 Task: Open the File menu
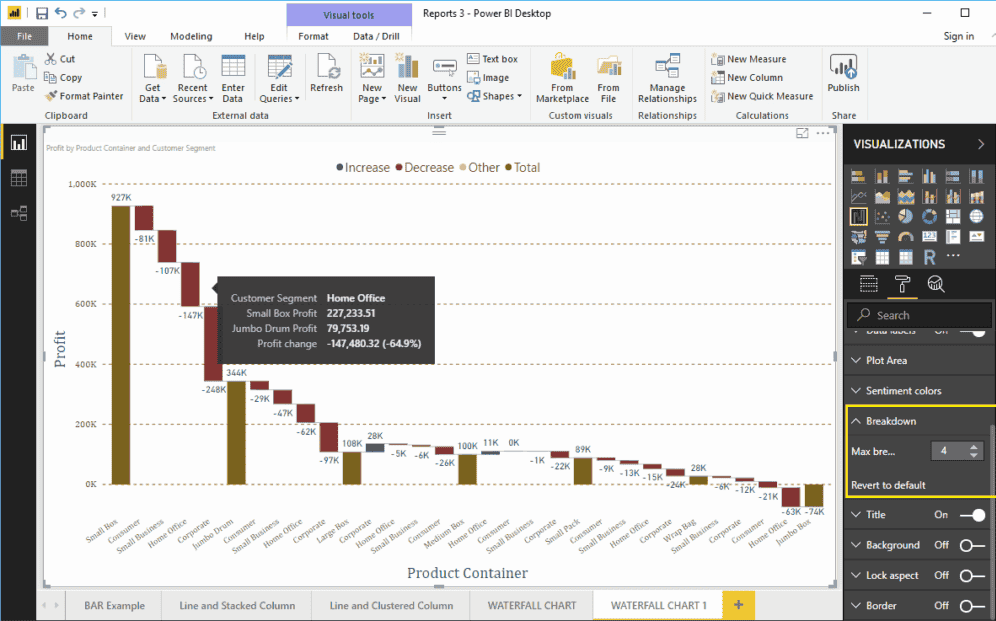pos(24,36)
